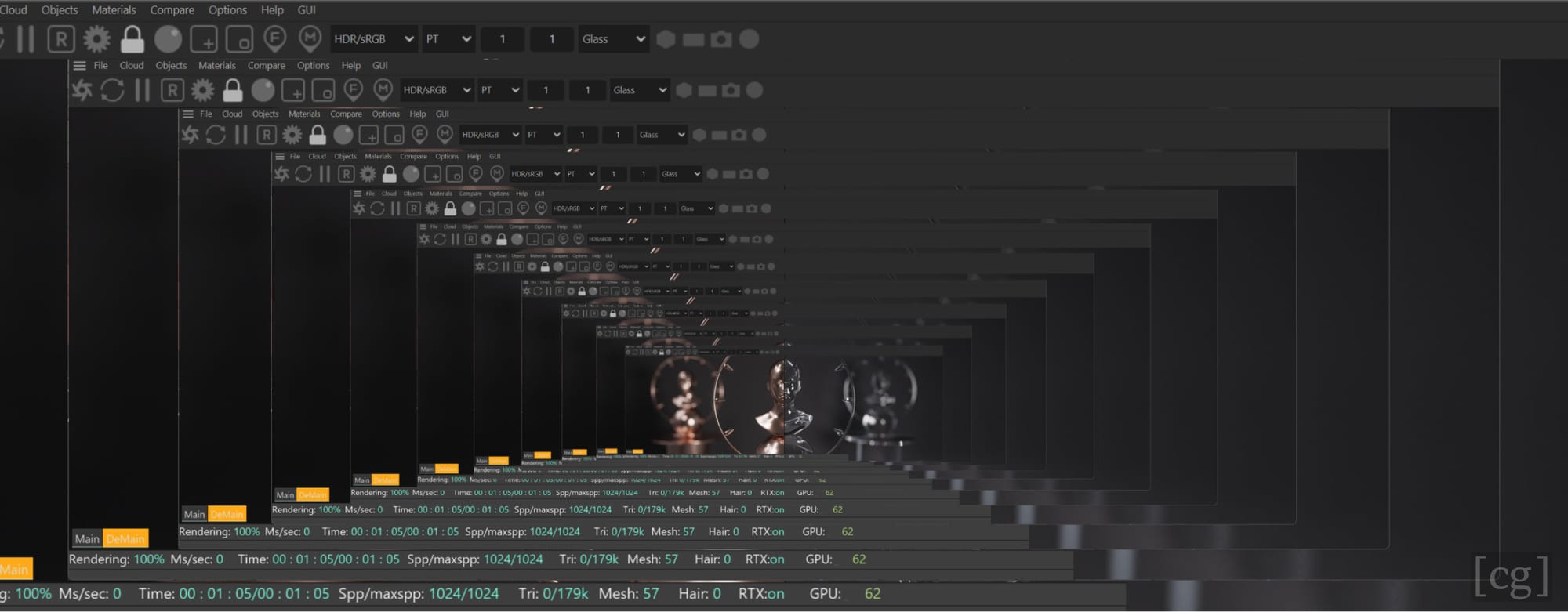Open the PT dropdown in third nested window
This screenshot has width=1568, height=612.
[x=544, y=135]
